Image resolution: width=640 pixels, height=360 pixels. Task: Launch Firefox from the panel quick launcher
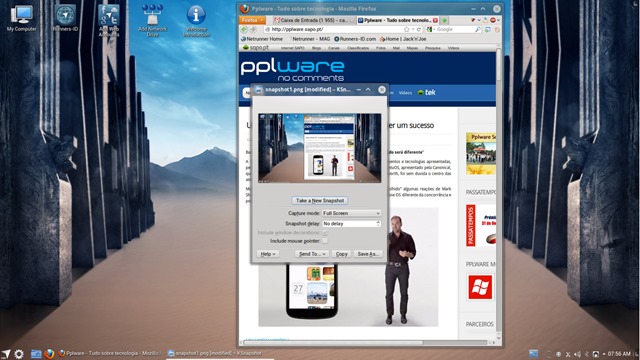(x=49, y=354)
